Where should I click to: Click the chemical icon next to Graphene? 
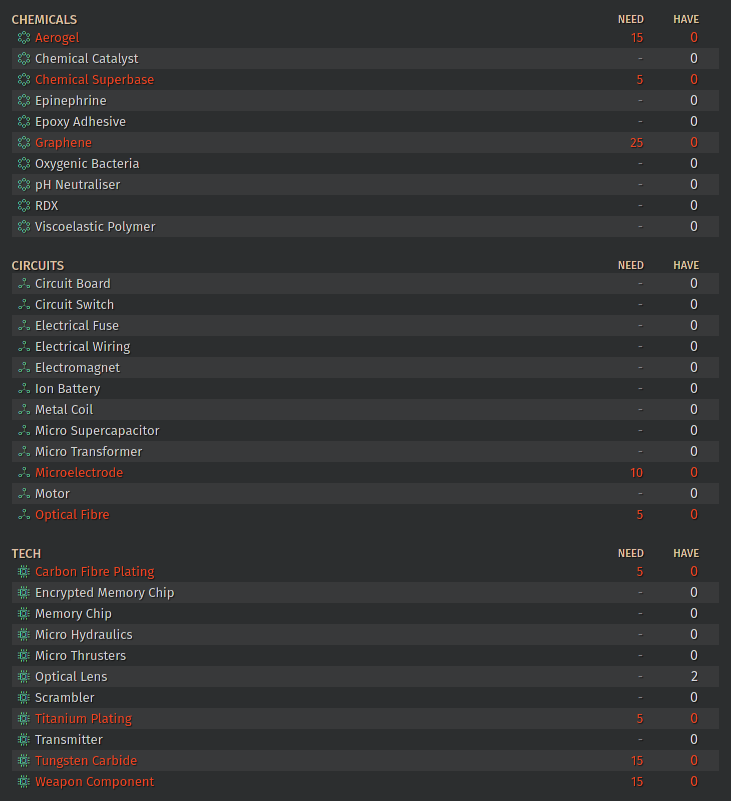point(24,143)
